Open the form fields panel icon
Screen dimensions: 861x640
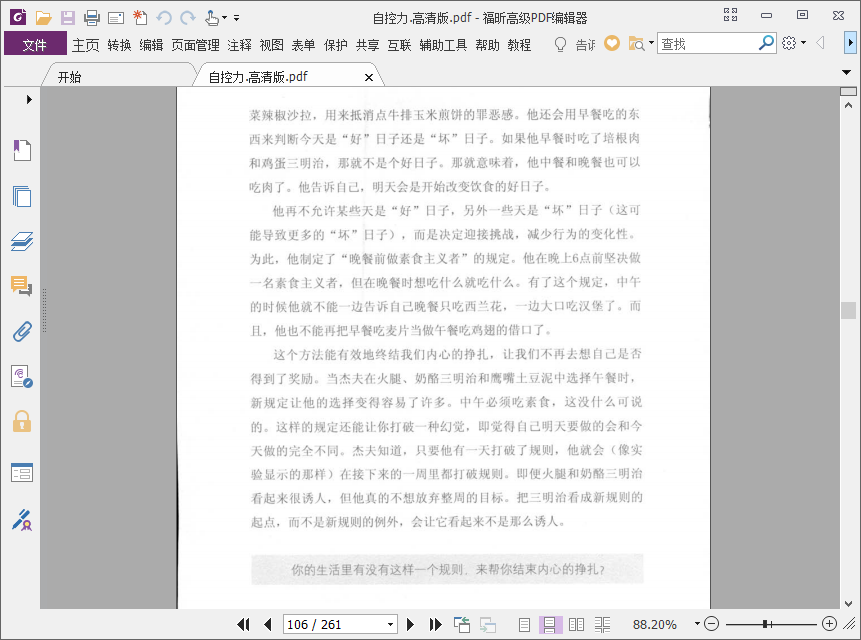click(x=22, y=472)
